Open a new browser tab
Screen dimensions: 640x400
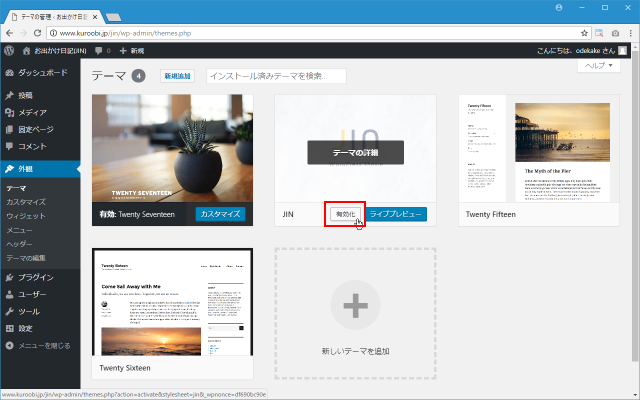click(113, 17)
